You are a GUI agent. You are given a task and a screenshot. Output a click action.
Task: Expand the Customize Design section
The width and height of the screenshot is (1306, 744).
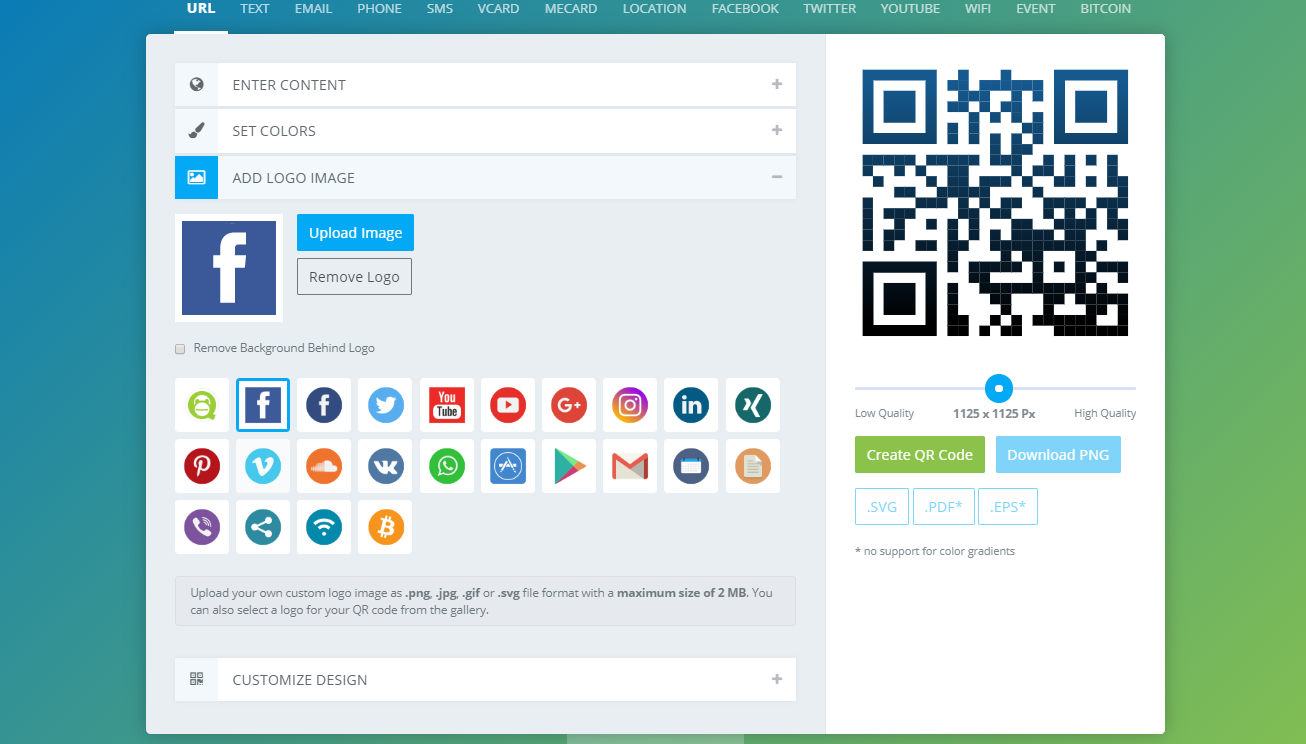(x=485, y=680)
